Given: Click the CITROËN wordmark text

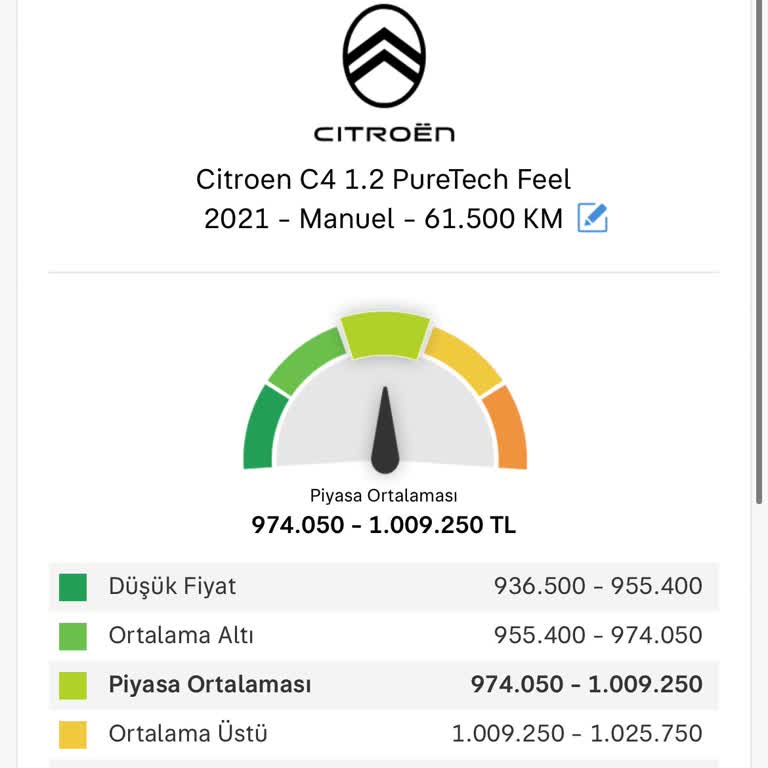Looking at the screenshot, I should 384,134.
